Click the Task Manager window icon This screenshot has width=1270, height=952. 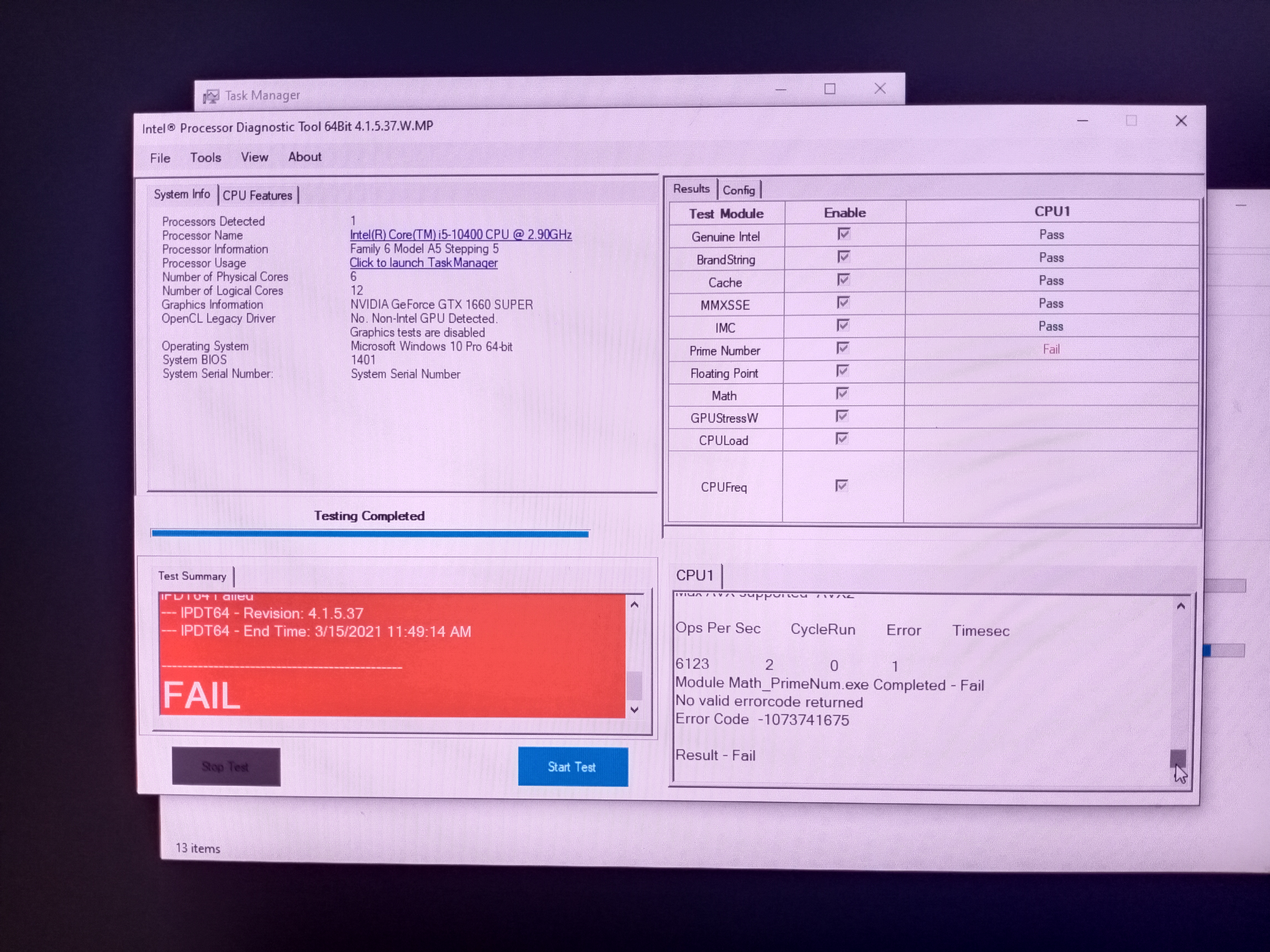click(211, 96)
